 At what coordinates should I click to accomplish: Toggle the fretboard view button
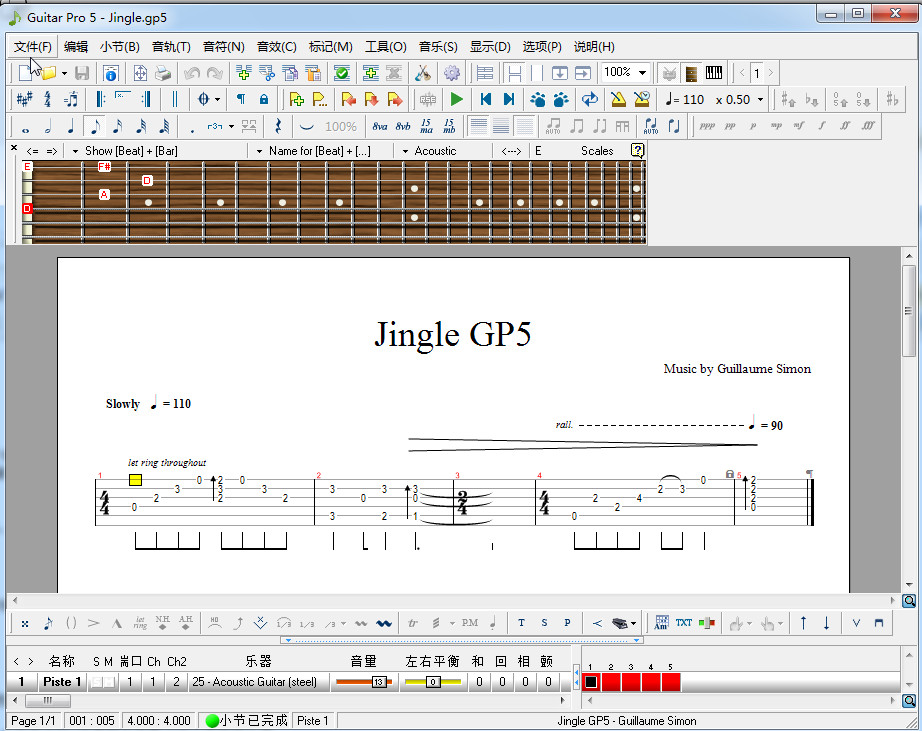[691, 73]
